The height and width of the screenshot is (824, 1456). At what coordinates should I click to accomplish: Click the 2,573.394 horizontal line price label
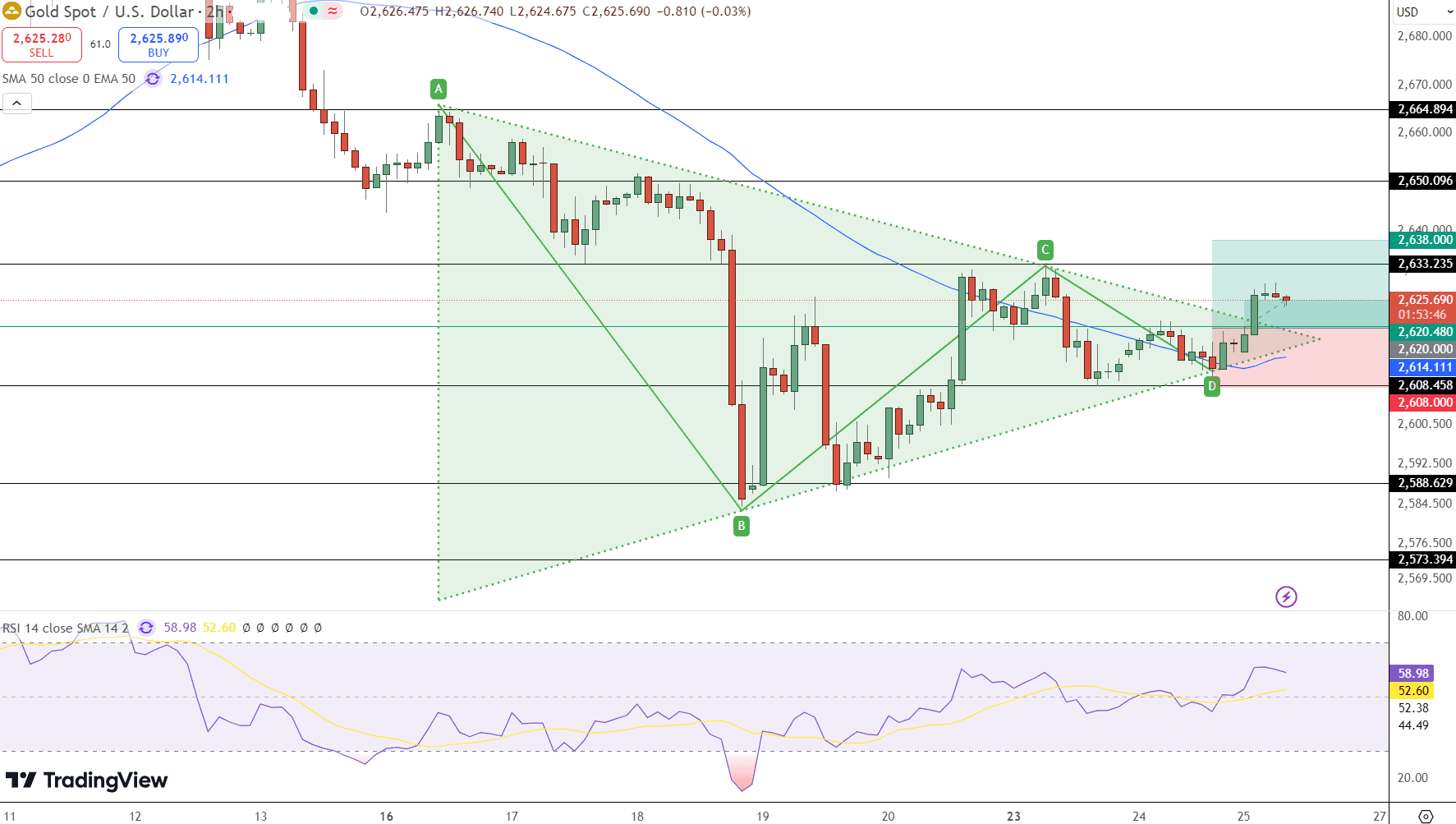coord(1422,559)
